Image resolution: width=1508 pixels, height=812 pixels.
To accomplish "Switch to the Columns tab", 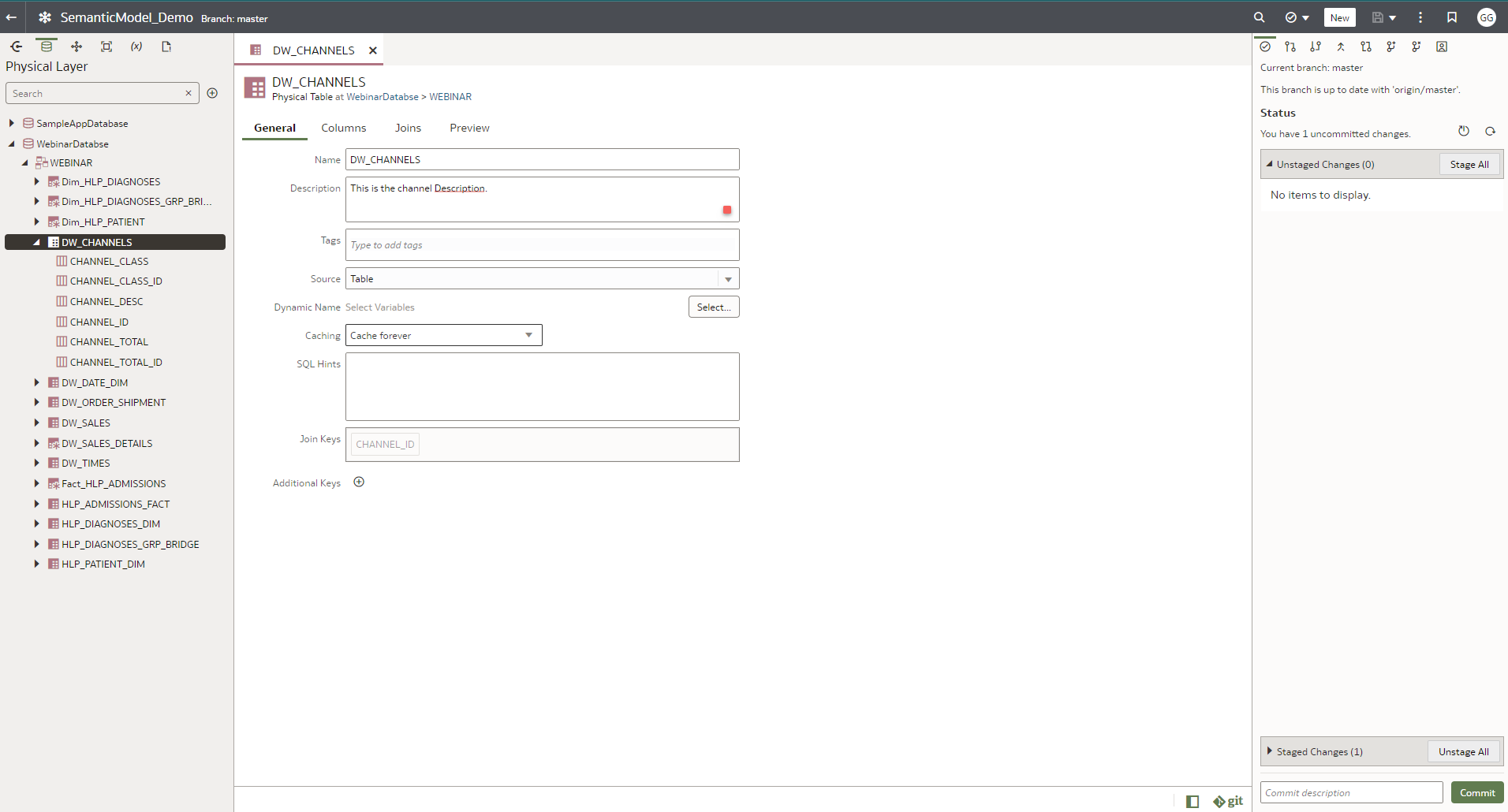I will [343, 127].
